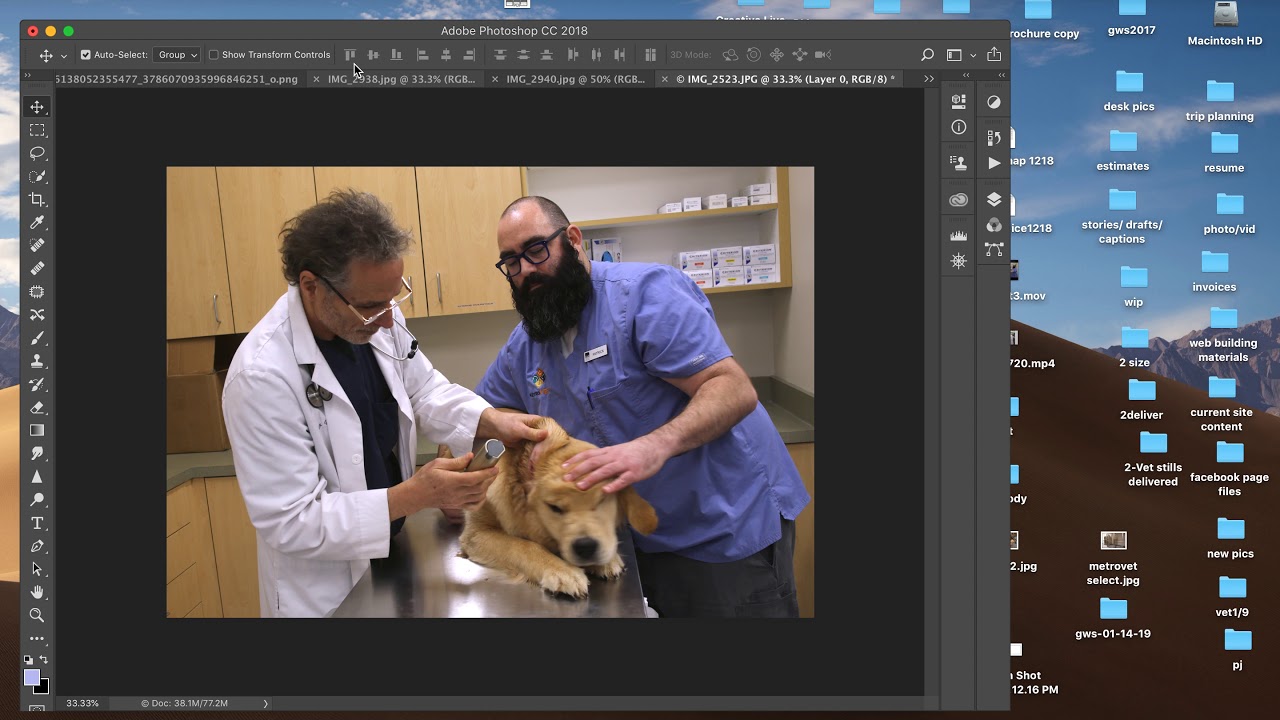The height and width of the screenshot is (720, 1280).
Task: Click the 33.33% zoom field
Action: point(82,704)
